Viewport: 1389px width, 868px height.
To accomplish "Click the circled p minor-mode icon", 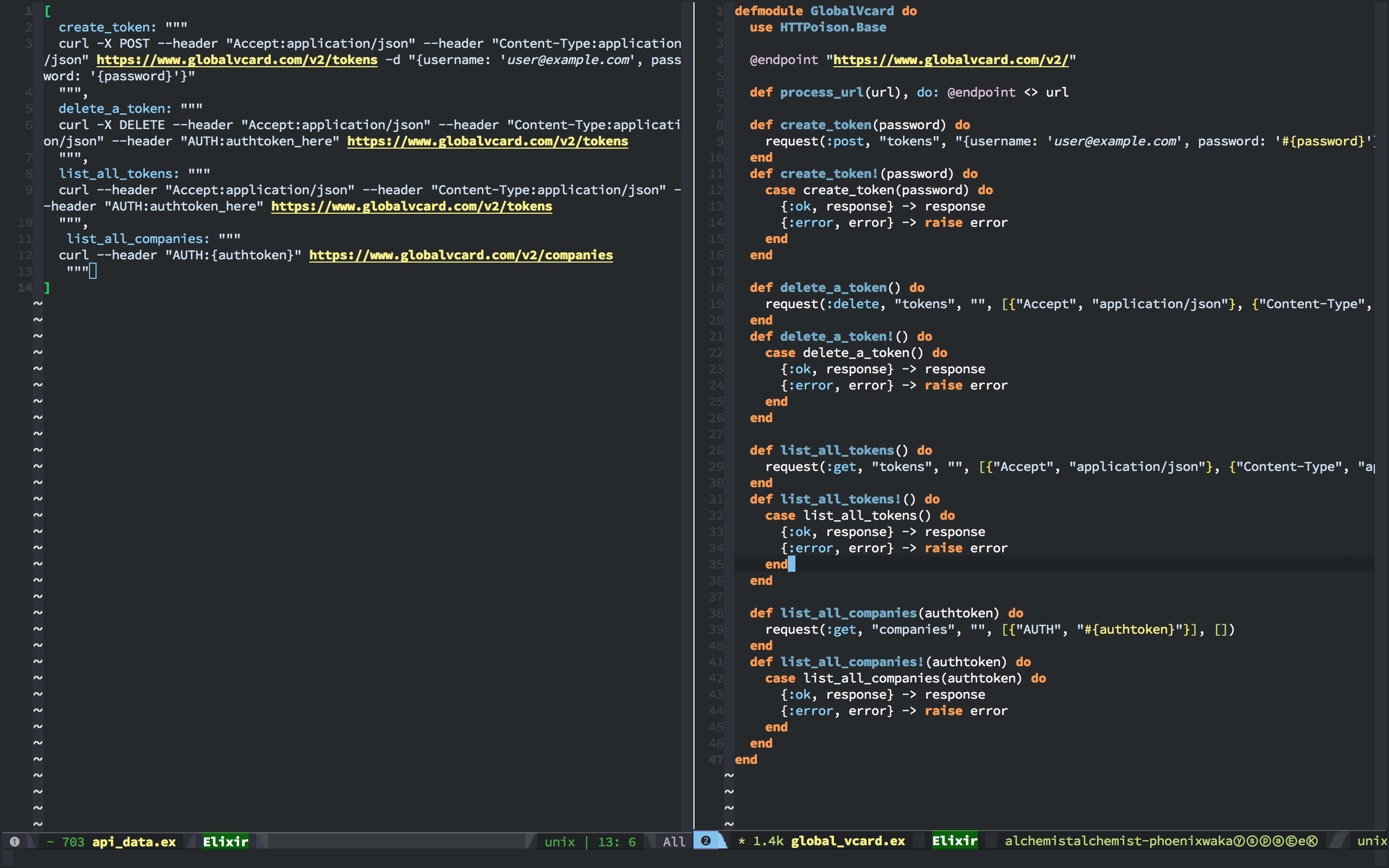I will tap(1266, 841).
